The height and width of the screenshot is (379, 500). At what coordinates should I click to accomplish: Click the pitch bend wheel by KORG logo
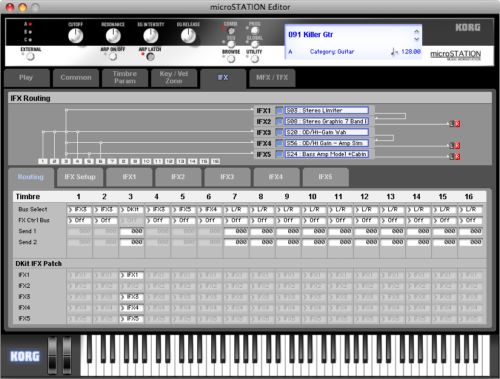click(53, 355)
